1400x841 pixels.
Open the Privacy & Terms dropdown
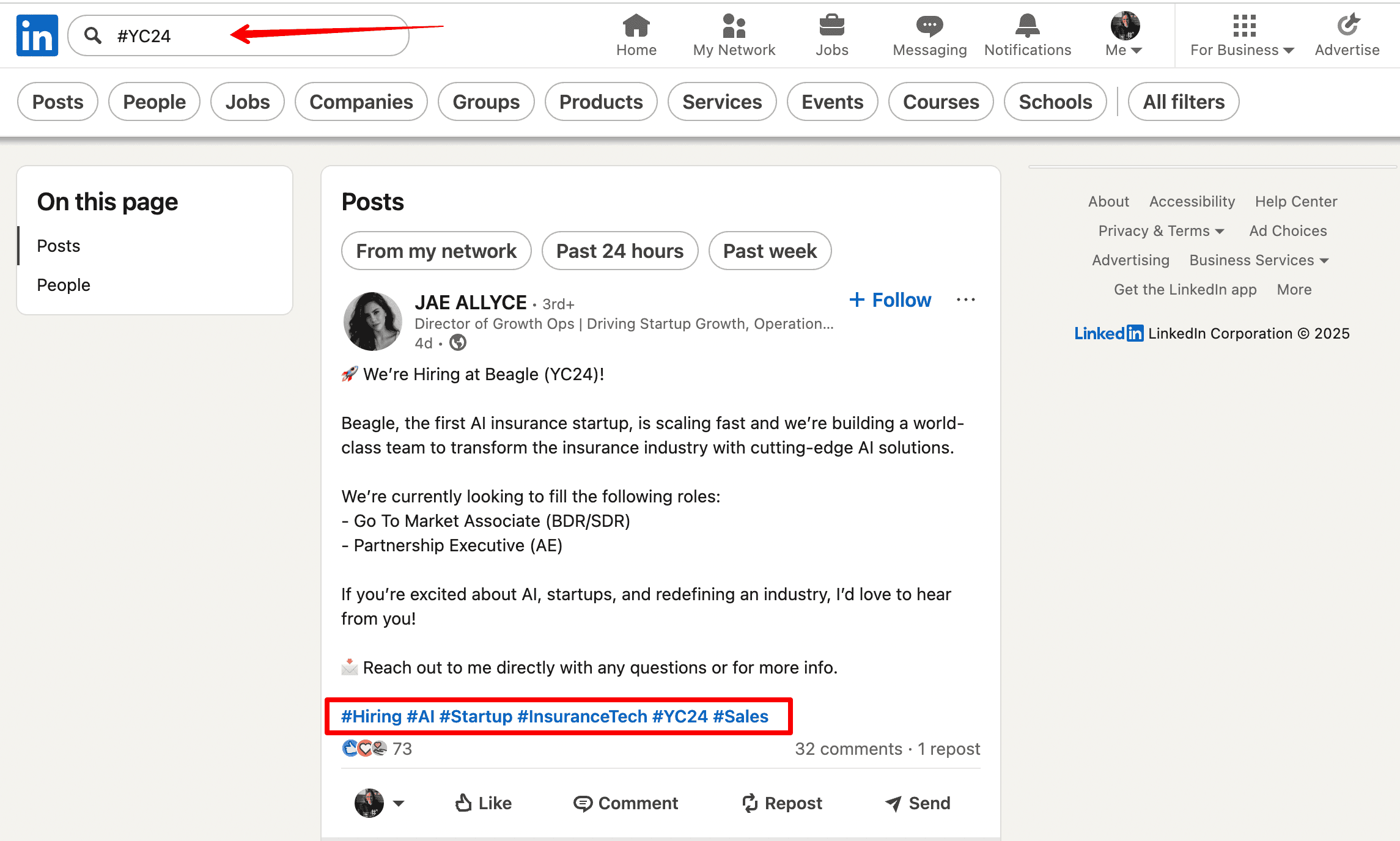pyautogui.click(x=1160, y=230)
